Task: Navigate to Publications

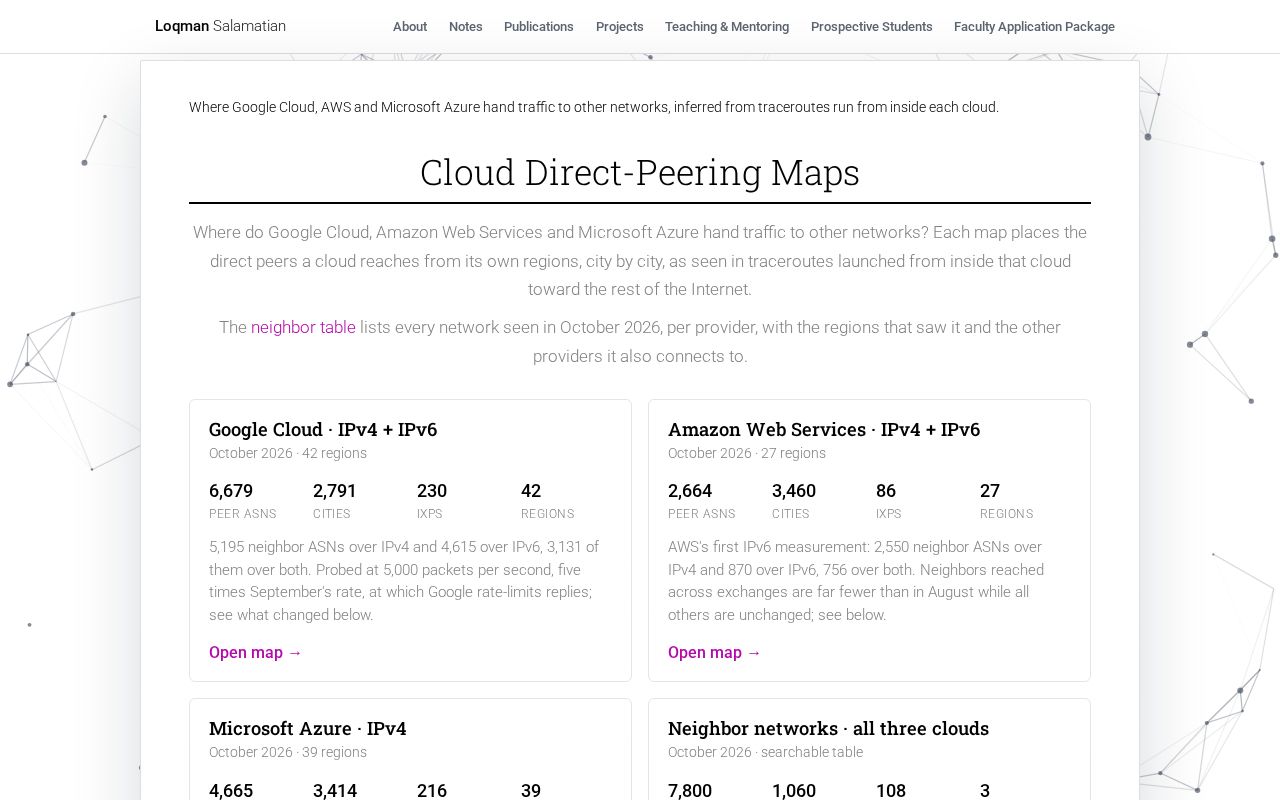Action: 539,27
